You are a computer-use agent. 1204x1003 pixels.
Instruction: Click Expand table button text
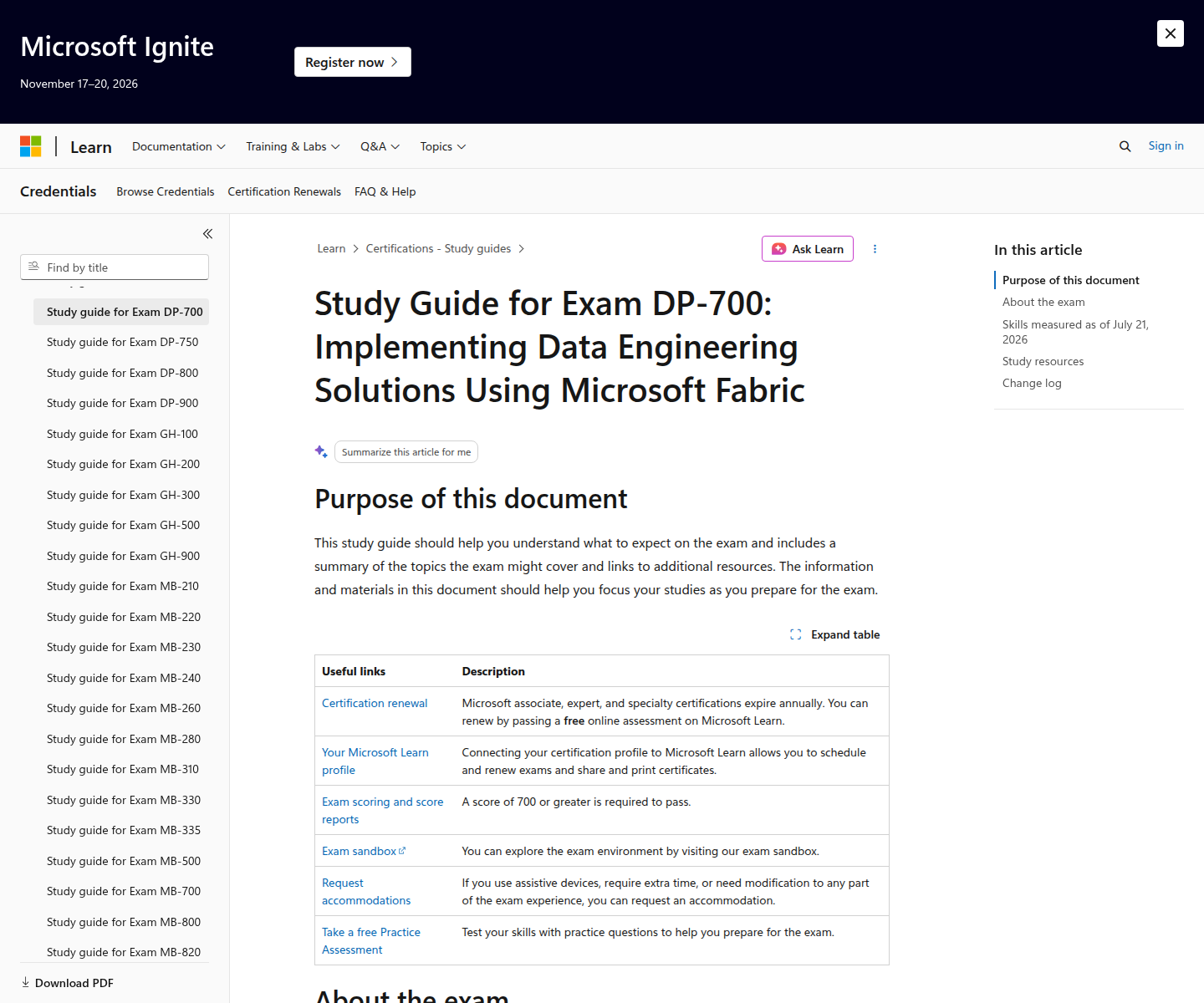click(x=845, y=634)
